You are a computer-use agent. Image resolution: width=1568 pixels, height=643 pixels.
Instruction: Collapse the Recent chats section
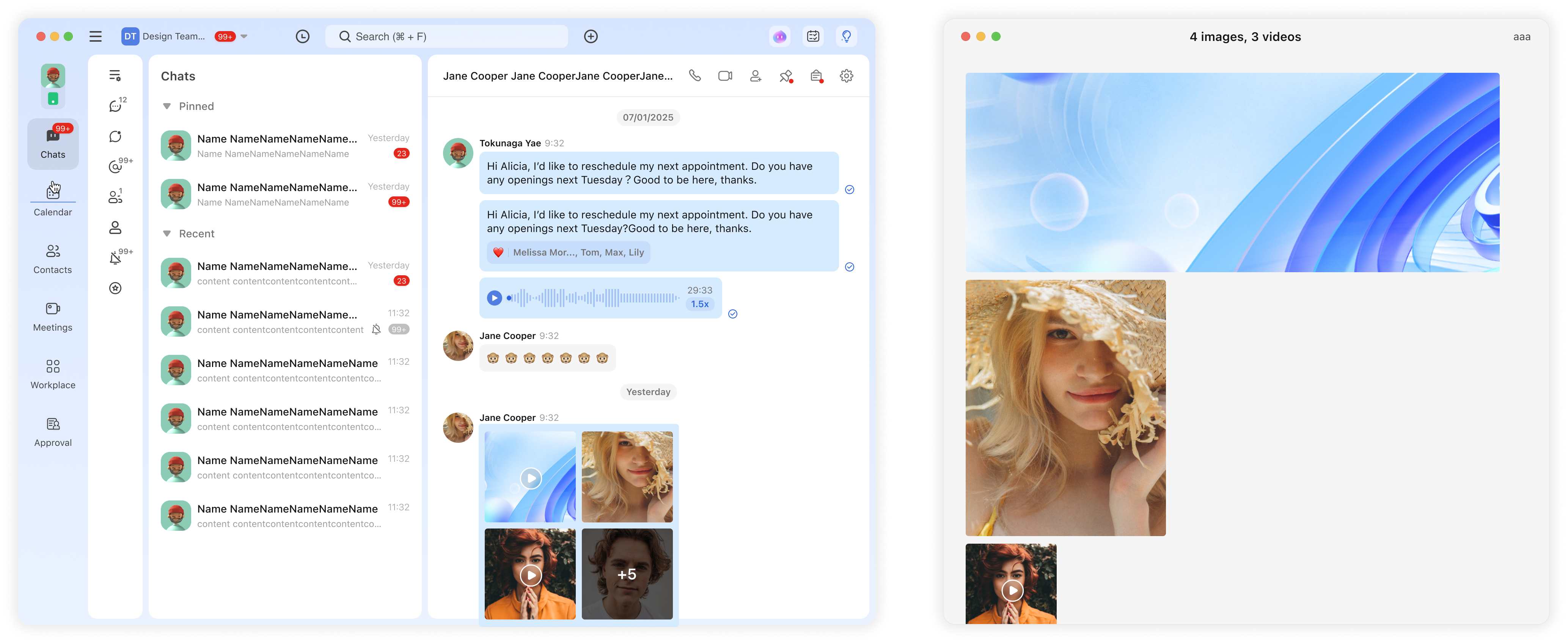pos(167,234)
